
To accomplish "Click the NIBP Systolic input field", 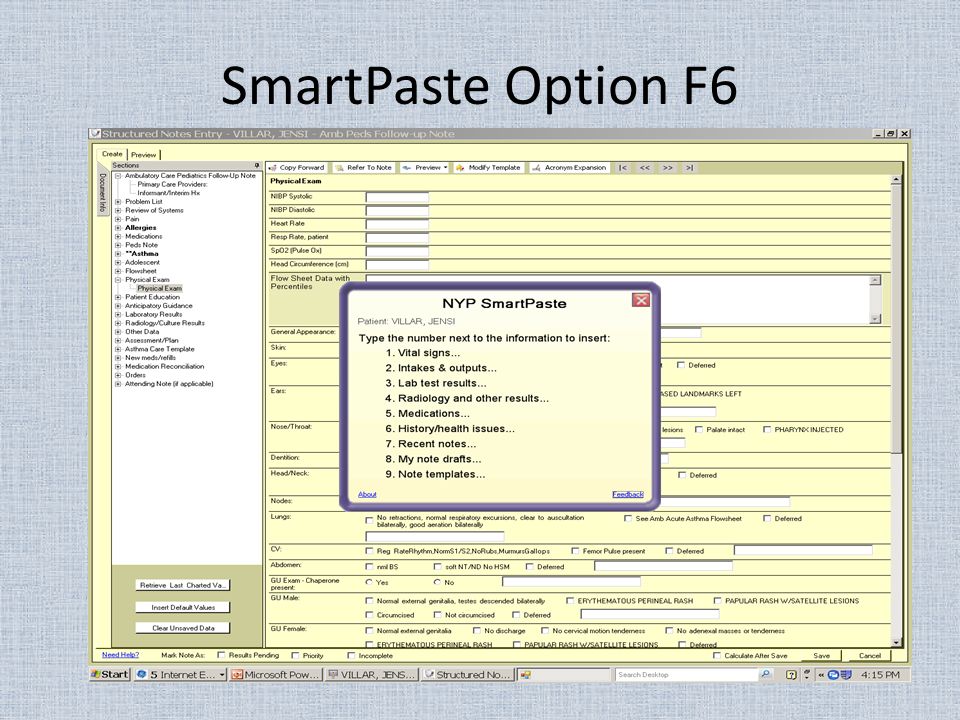I will (397, 197).
